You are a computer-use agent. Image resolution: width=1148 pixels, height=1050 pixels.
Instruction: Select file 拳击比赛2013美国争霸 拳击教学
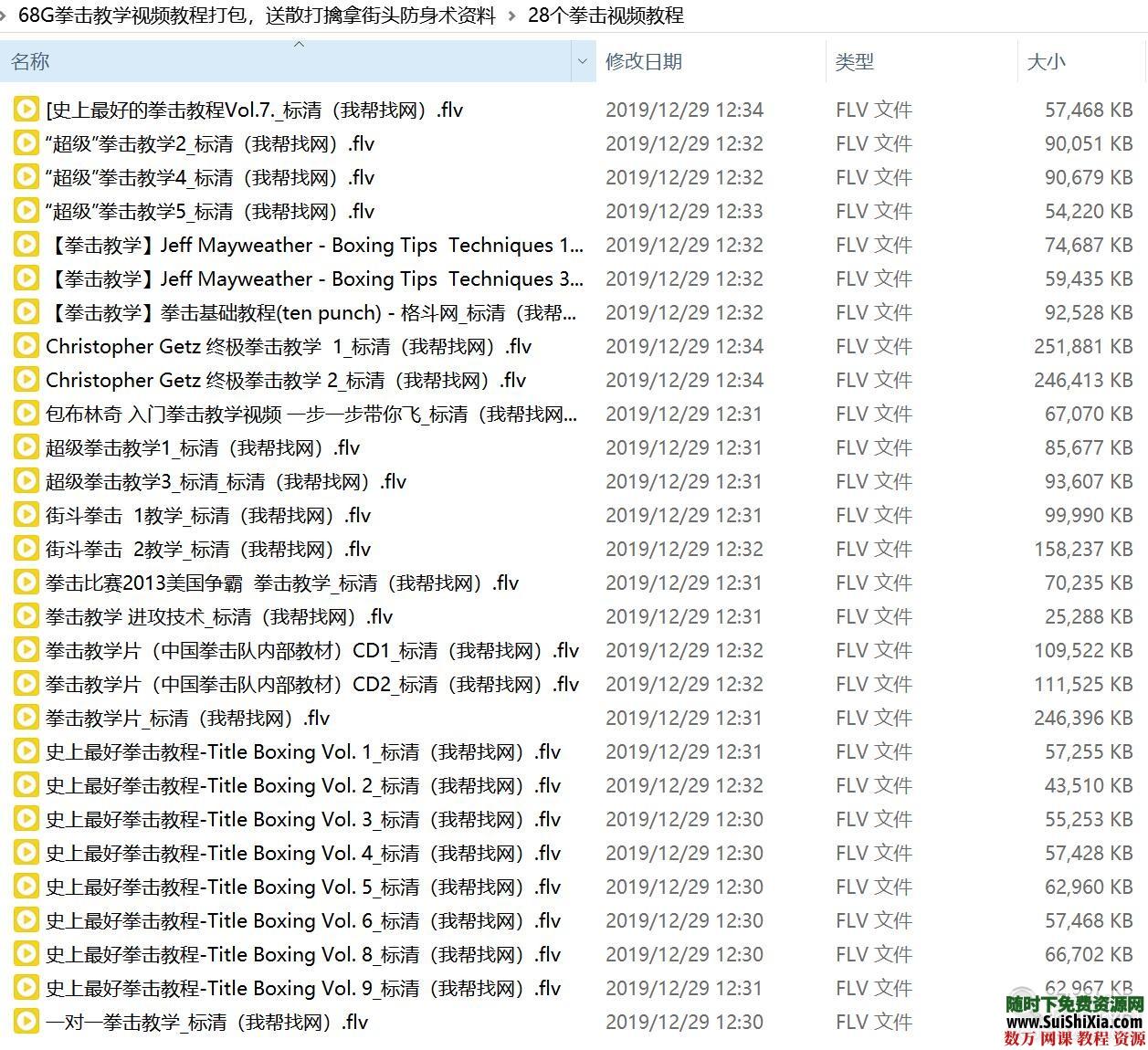tap(281, 583)
